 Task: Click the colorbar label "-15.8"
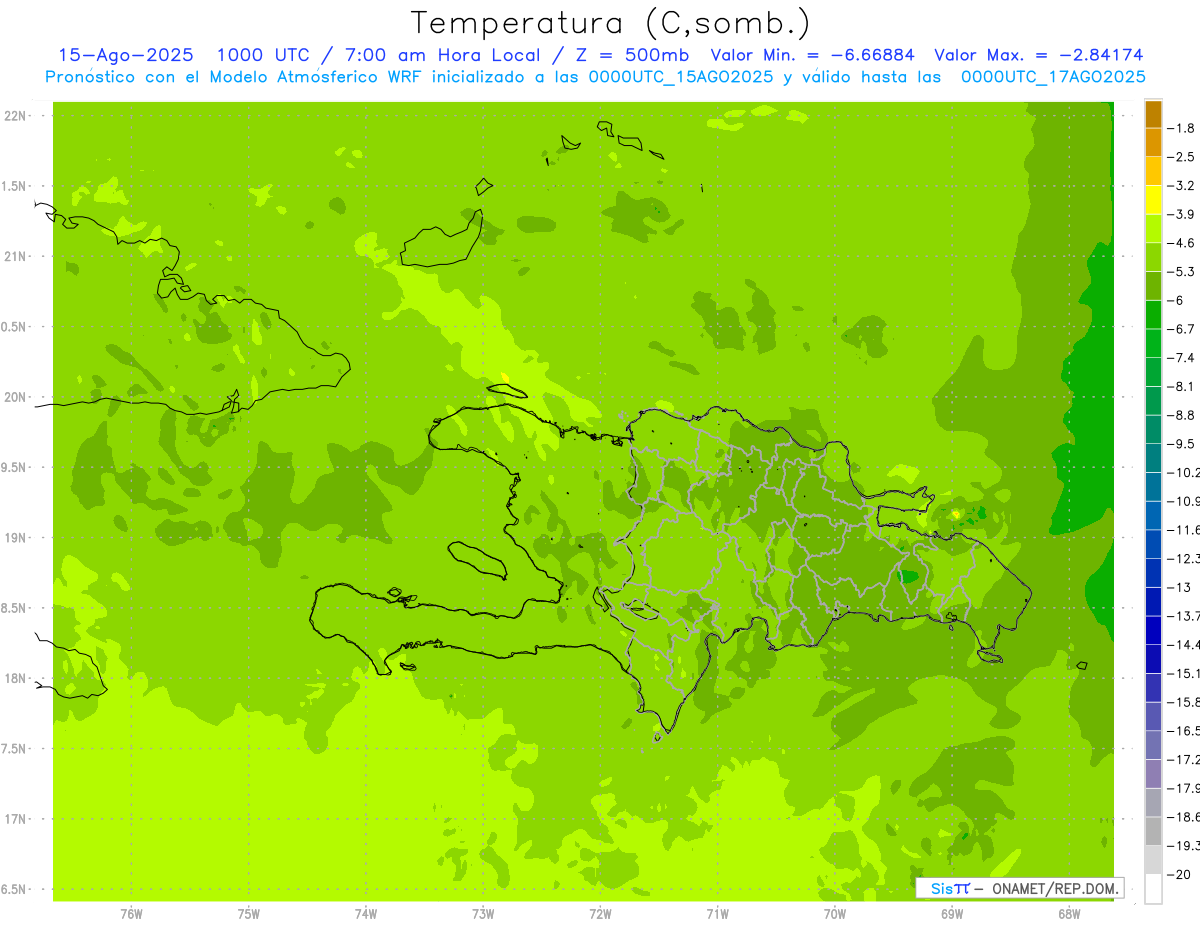1183,702
